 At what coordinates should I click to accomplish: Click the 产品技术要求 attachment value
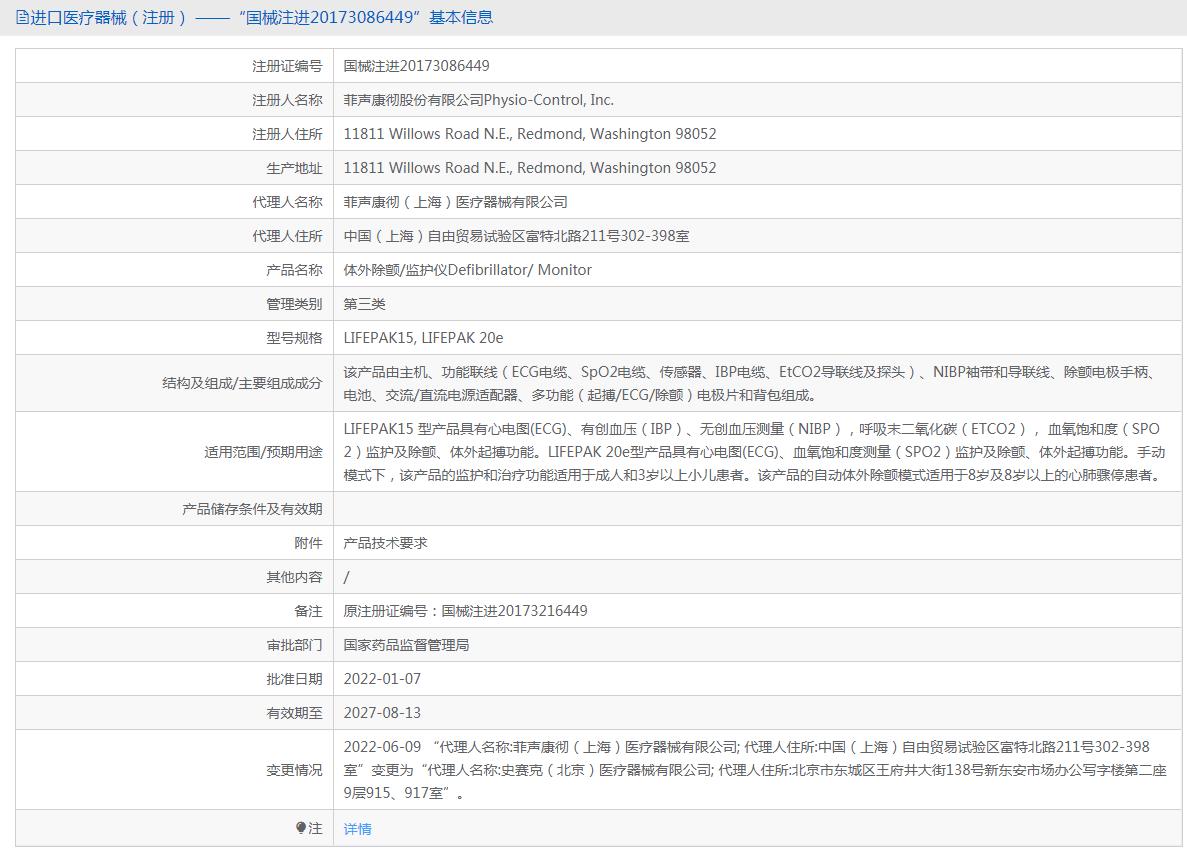point(385,543)
